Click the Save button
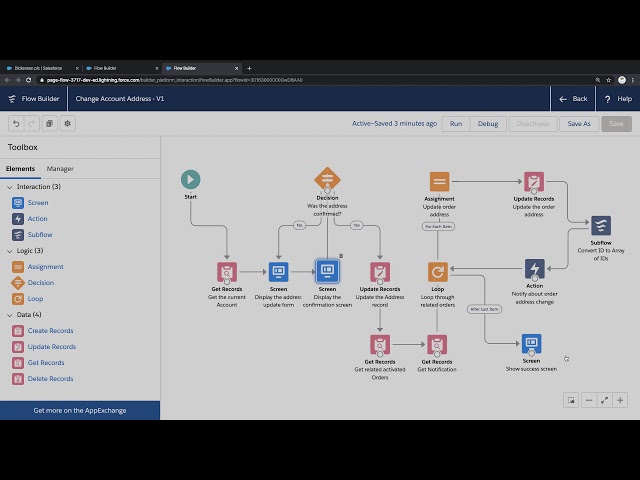 coord(616,124)
